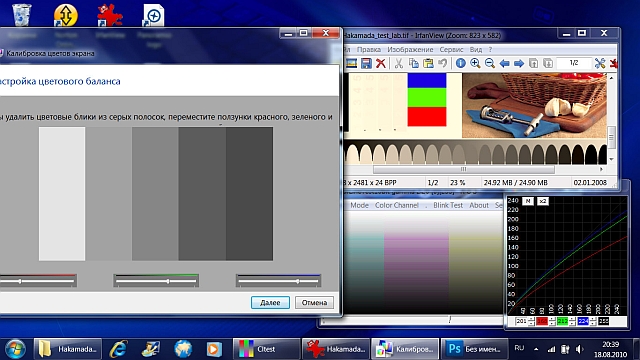Click the blue value box in curve panel
Screen dimensions: 640x360
tap(583, 322)
